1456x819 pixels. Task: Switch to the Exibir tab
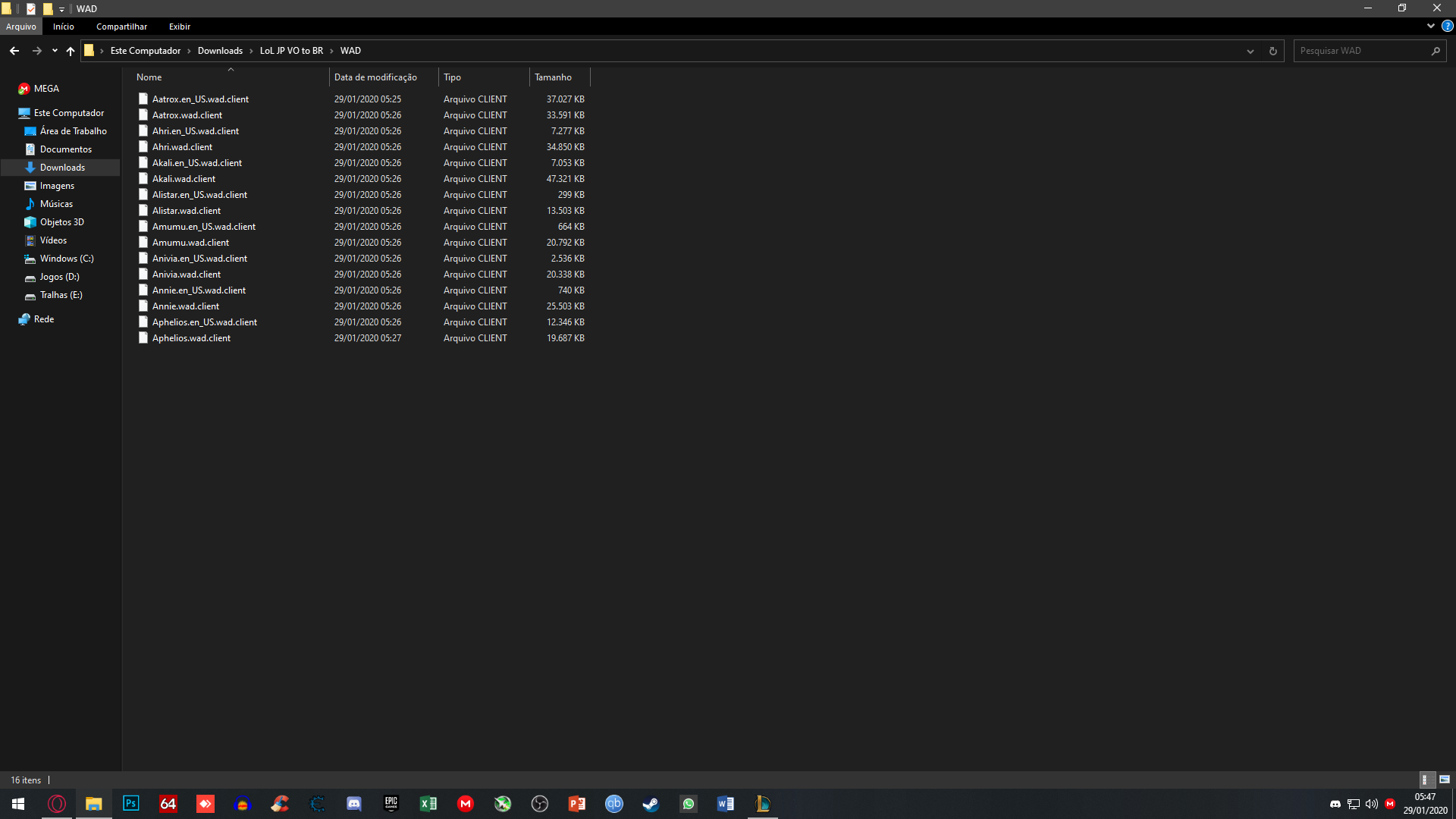click(179, 27)
